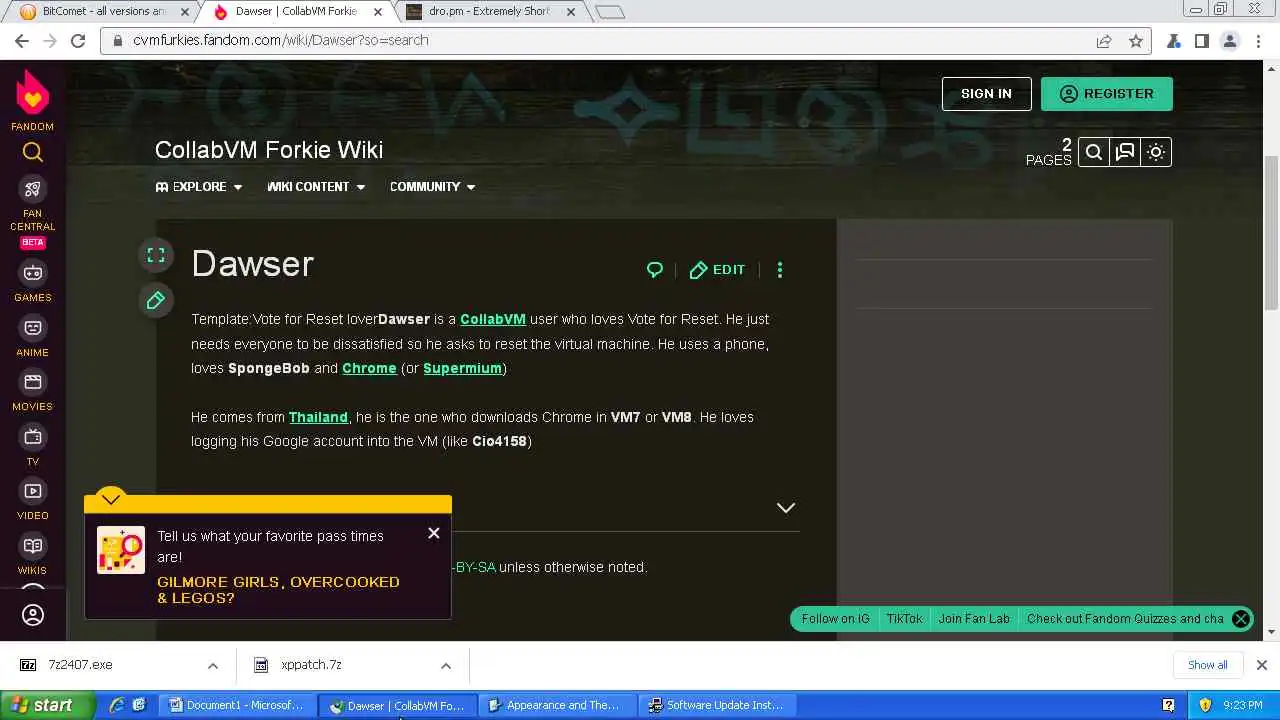The image size is (1280, 720).
Task: Expand the Wiki Content menu
Action: pos(316,187)
